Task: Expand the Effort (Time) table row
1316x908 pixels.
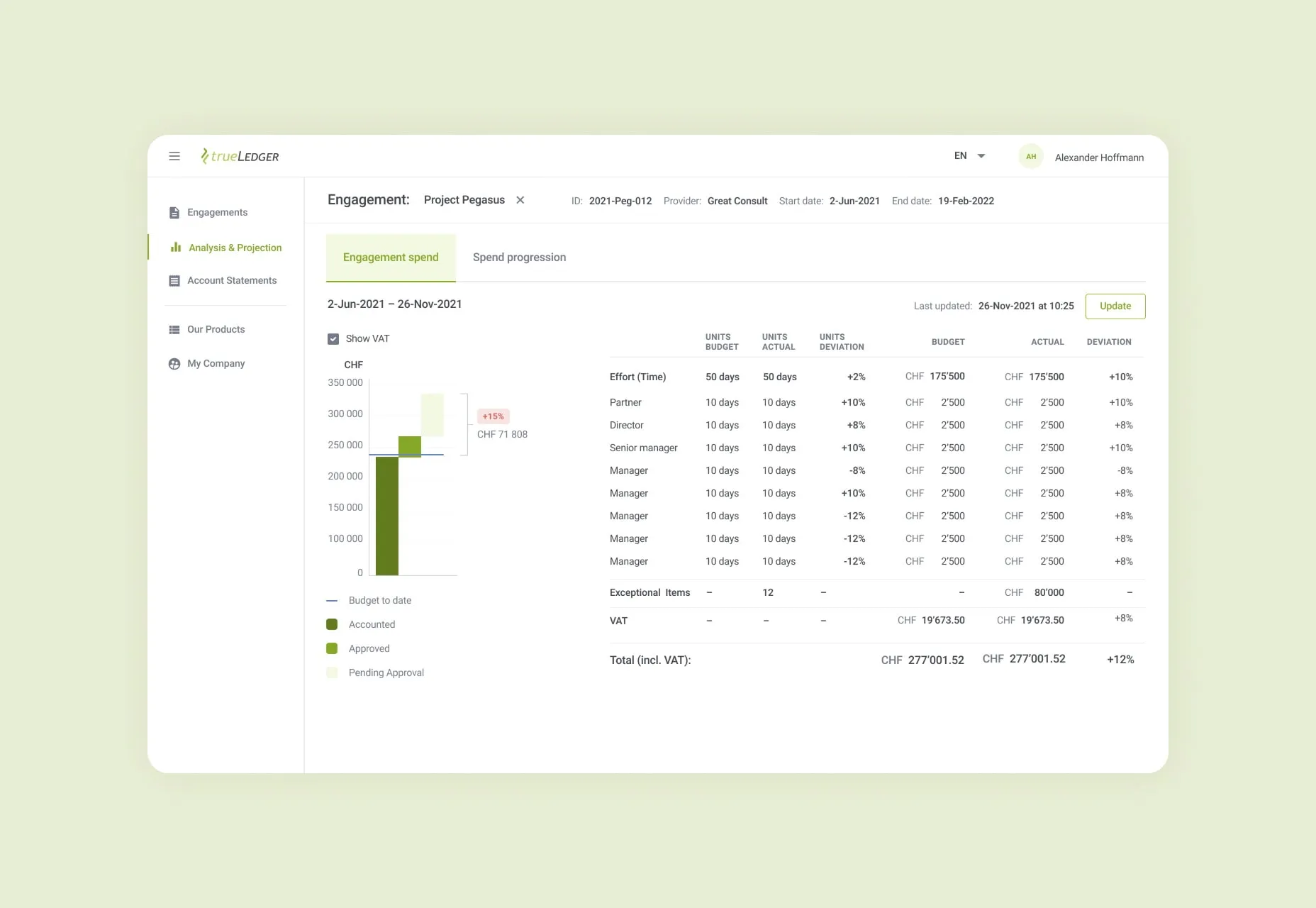Action: click(x=638, y=377)
